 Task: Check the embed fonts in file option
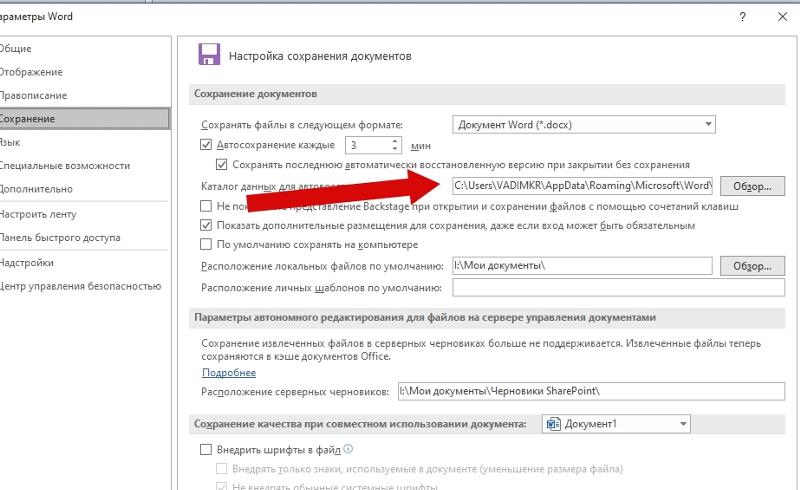(x=207, y=451)
